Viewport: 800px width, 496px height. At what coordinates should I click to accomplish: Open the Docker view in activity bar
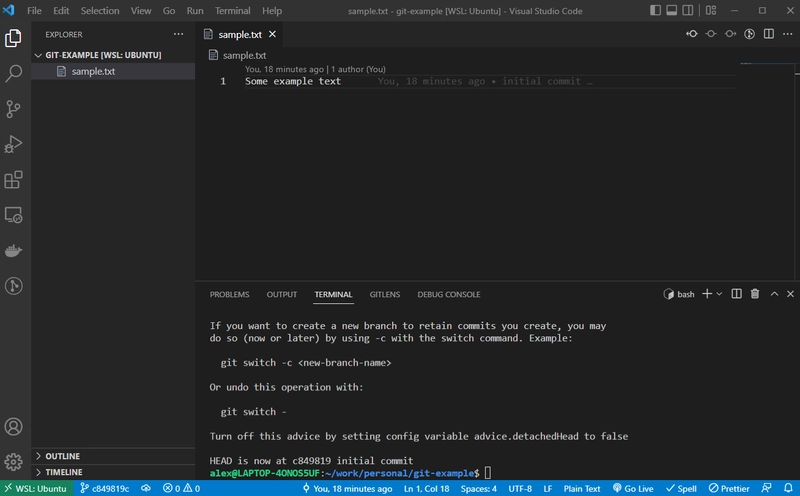[13, 251]
